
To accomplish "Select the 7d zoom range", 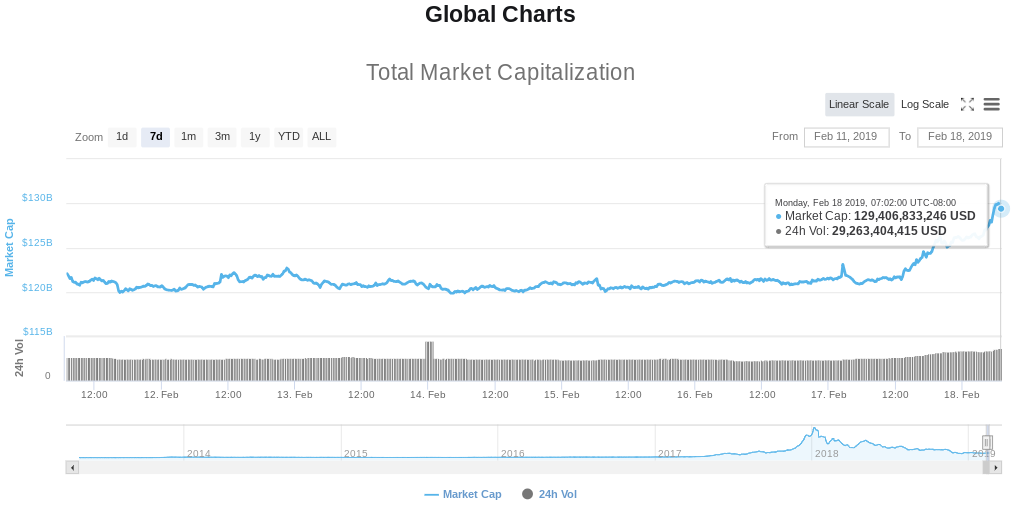I will click(155, 137).
